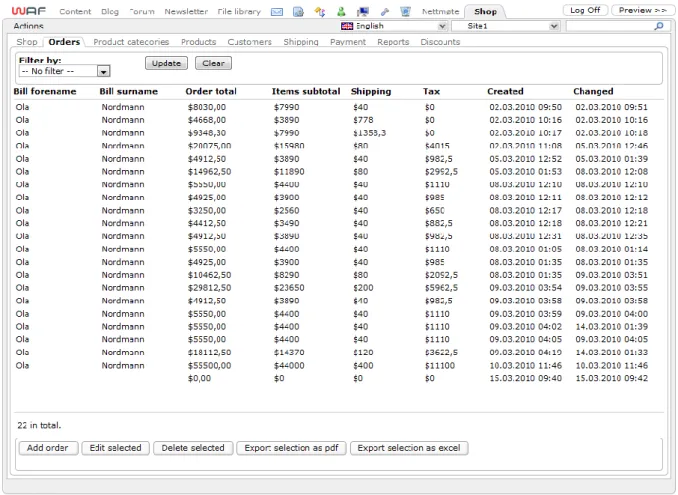The width and height of the screenshot is (678, 495).
Task: Click the Update filter button
Action: coord(166,63)
